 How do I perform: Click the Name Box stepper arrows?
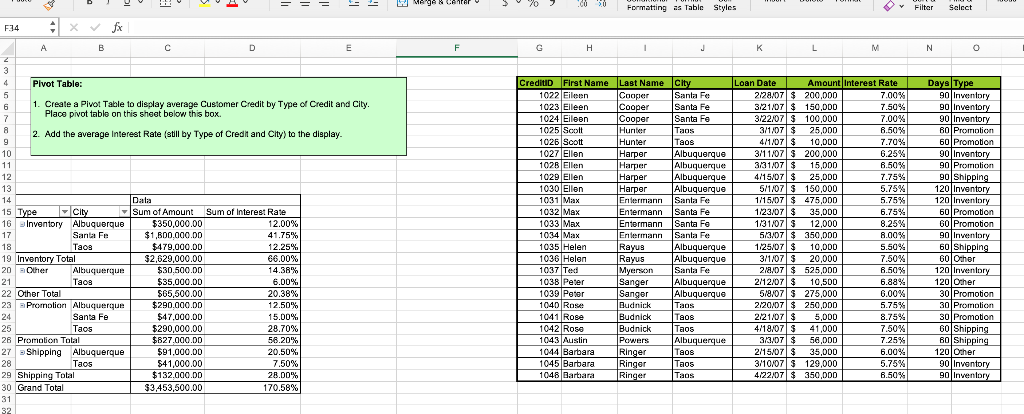(x=53, y=27)
